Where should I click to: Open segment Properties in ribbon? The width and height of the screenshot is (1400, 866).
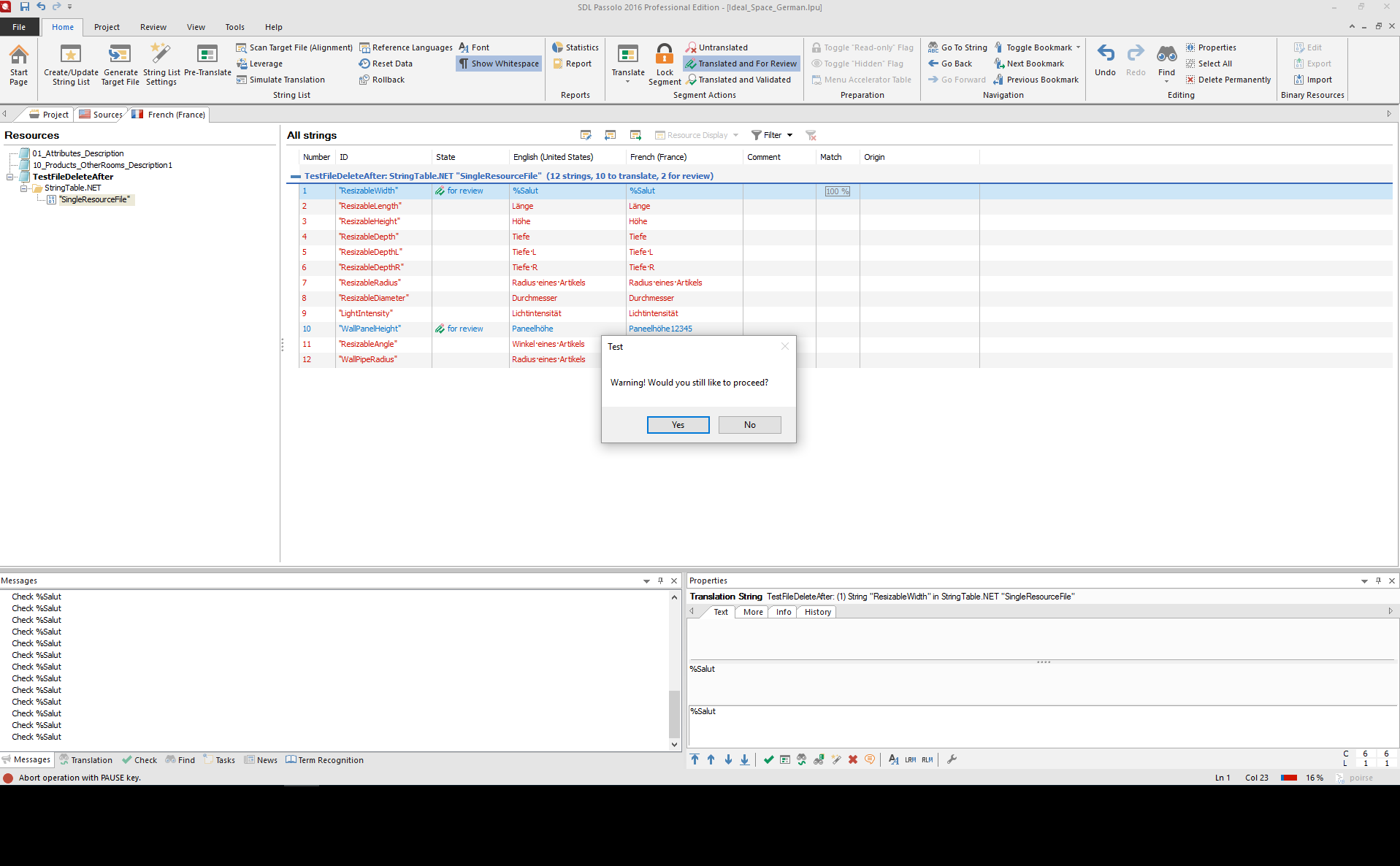[1211, 47]
